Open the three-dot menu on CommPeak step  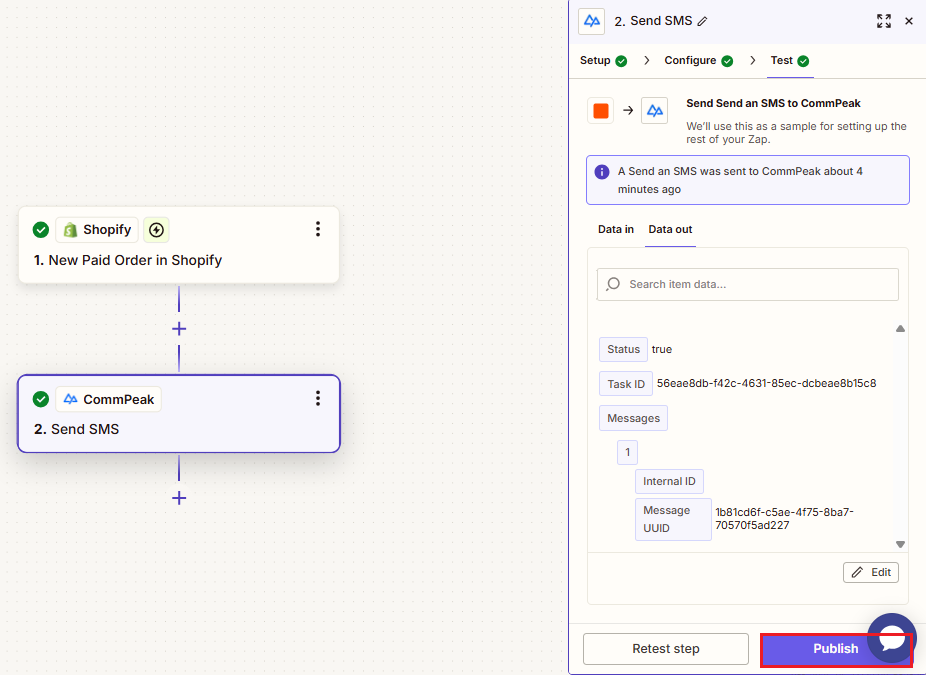318,398
